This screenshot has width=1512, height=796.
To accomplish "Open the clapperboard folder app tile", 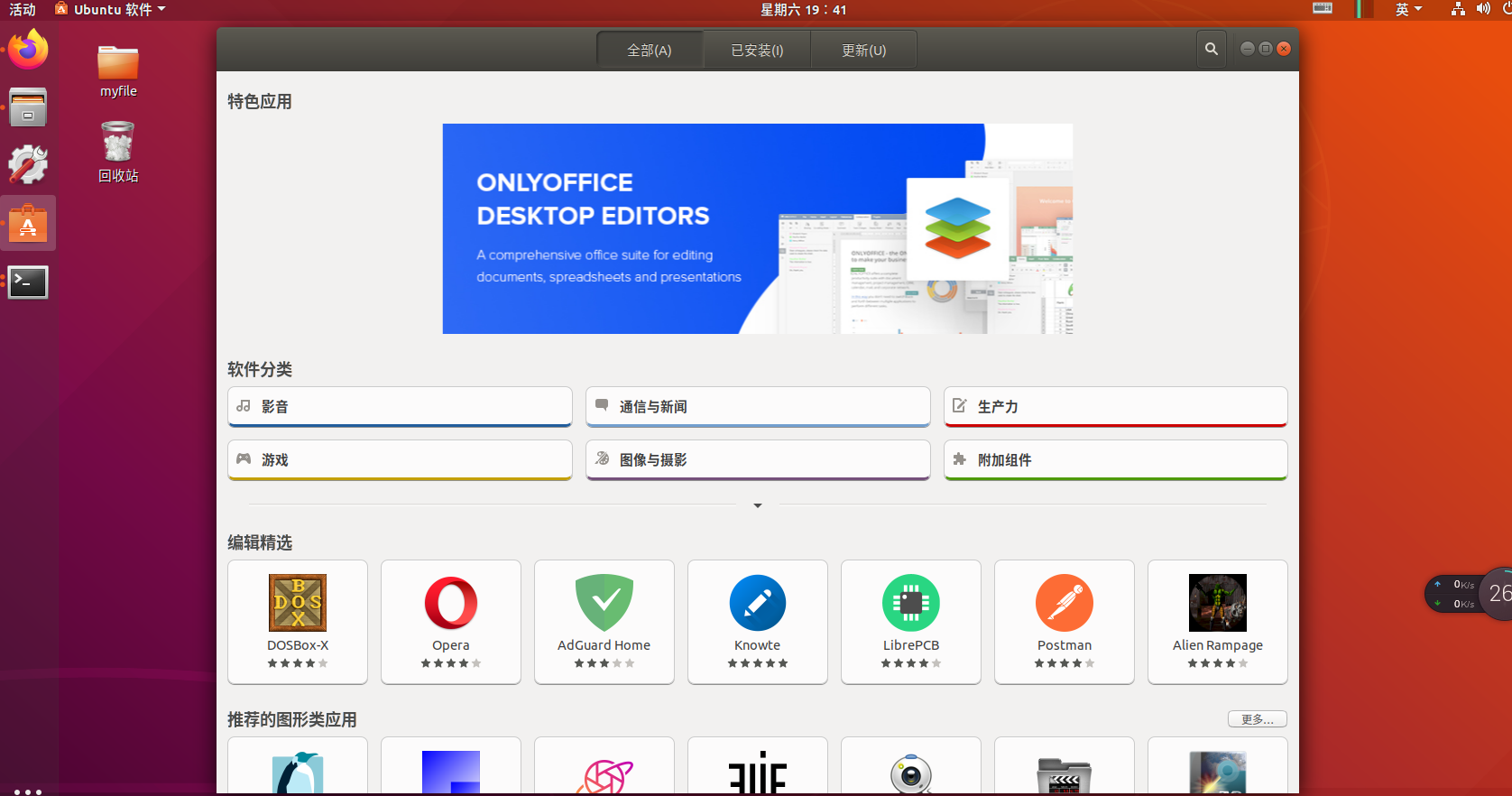I will pos(1065,766).
